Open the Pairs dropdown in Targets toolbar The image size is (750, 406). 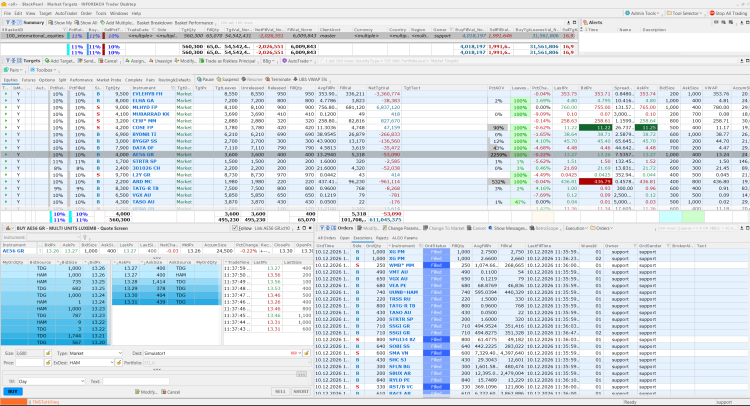(11, 70)
